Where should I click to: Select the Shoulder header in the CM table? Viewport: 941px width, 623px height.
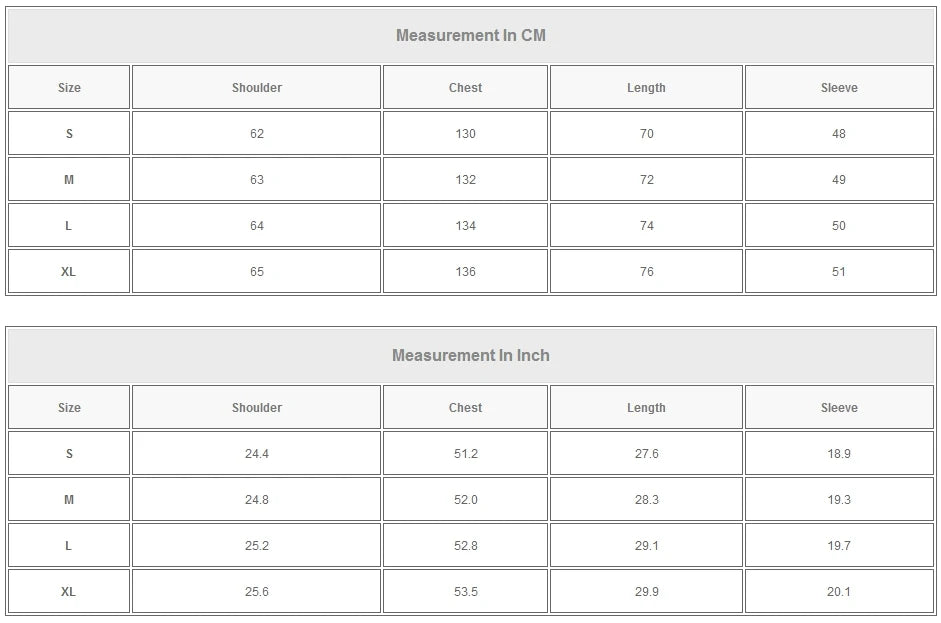click(257, 88)
